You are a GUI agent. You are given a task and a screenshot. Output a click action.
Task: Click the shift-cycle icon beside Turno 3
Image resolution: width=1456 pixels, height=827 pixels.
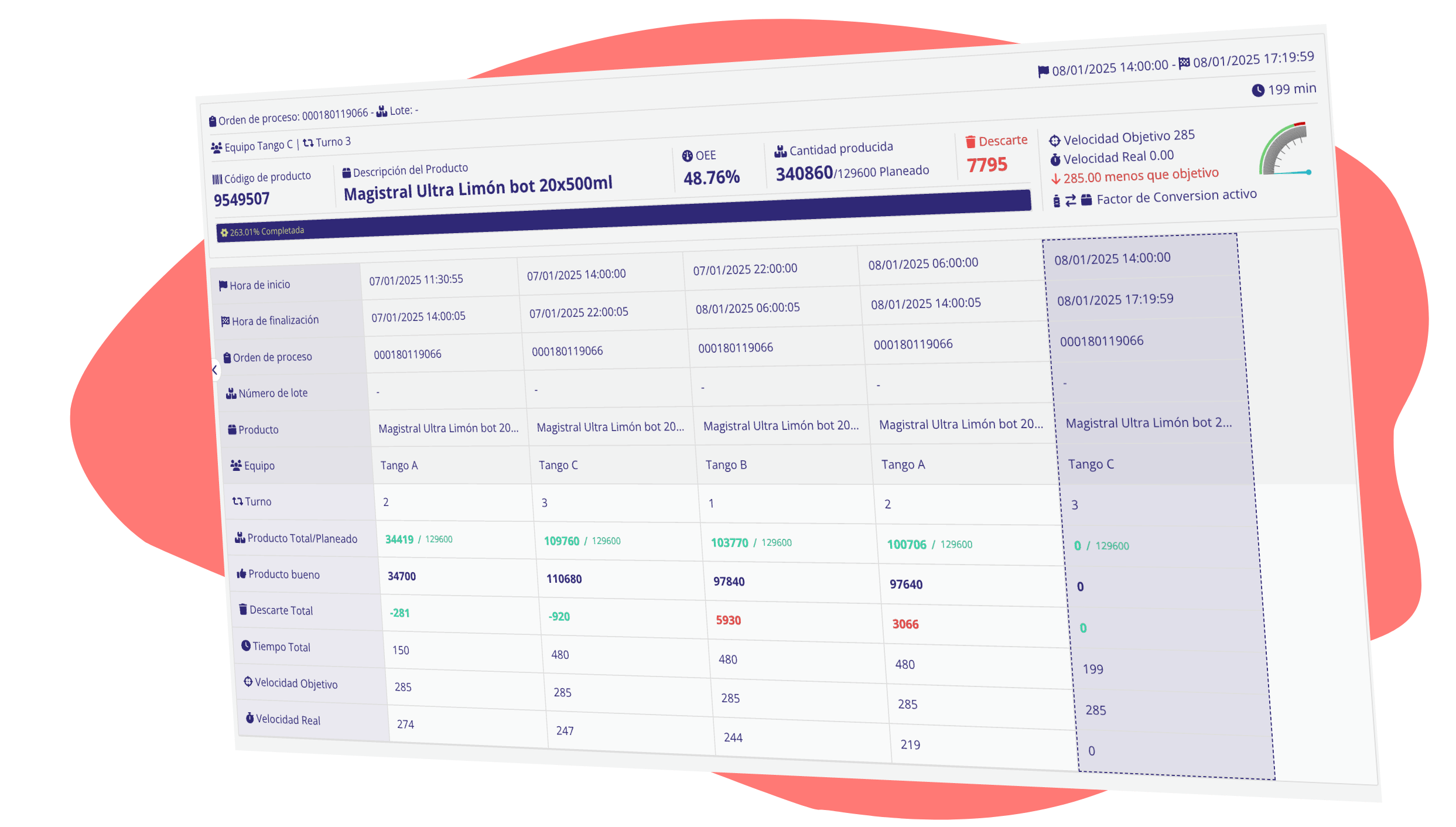(x=308, y=143)
